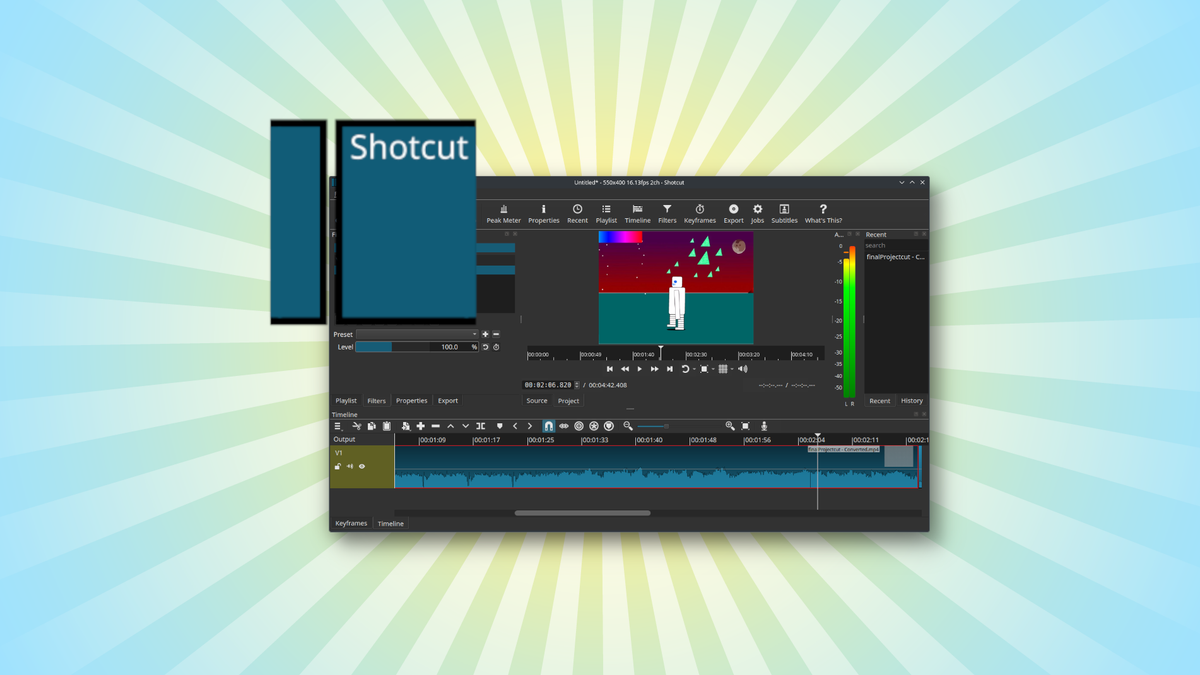This screenshot has width=1200, height=675.
Task: Lift the clip using the up chevron
Action: (450, 426)
